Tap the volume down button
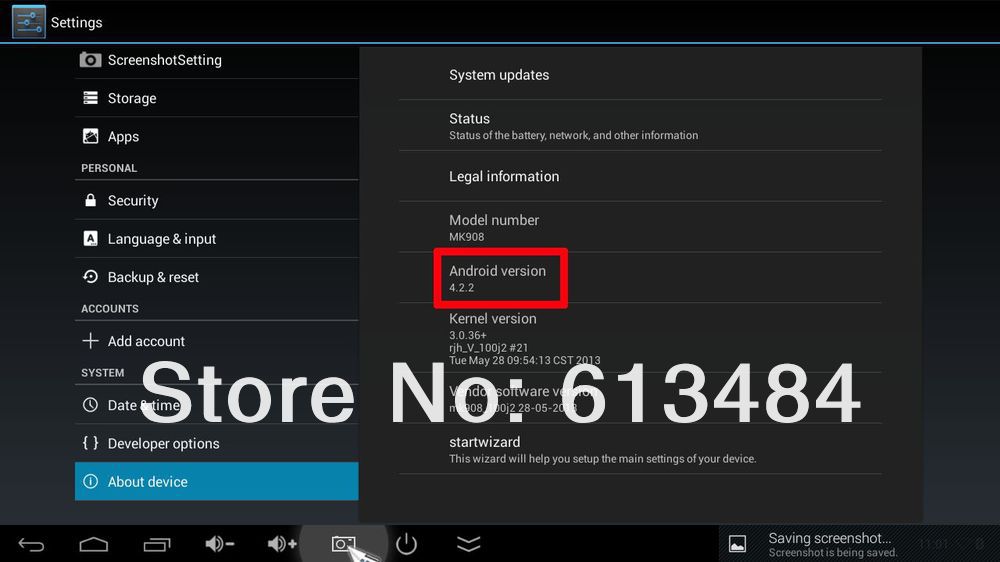The height and width of the screenshot is (562, 1000). click(219, 544)
